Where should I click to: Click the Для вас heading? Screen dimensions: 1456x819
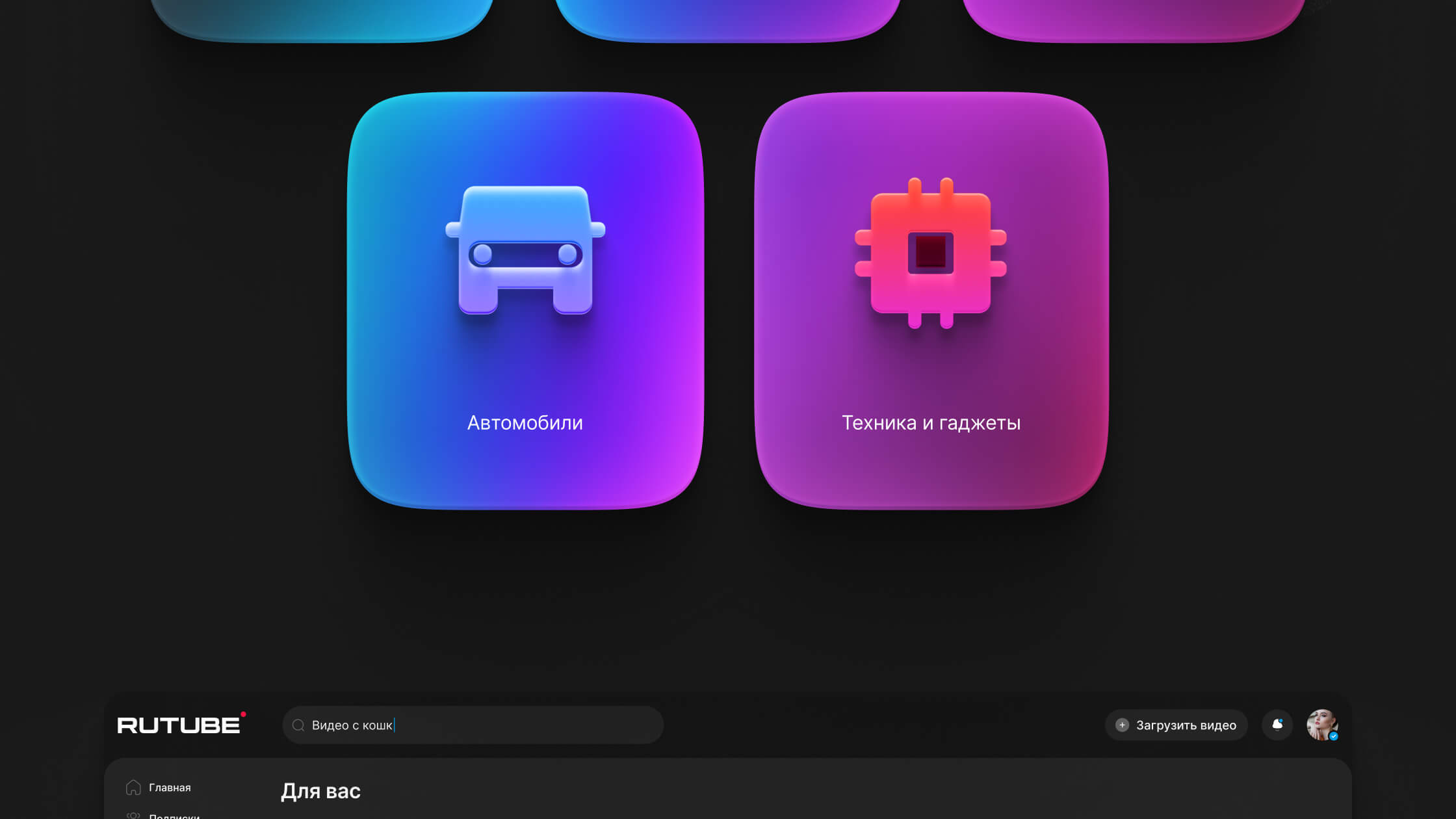click(x=320, y=791)
